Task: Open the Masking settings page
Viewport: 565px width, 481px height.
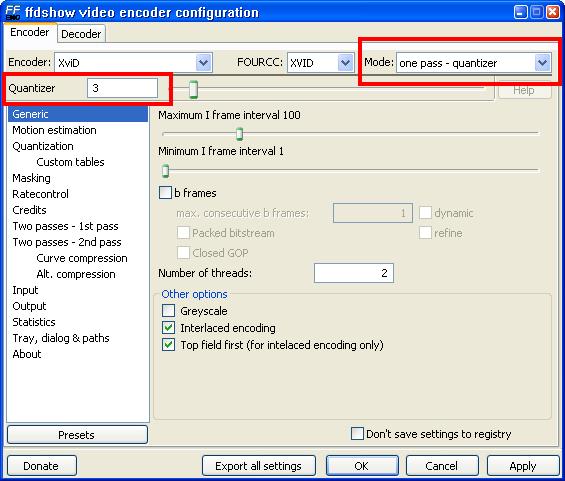Action: tap(31, 178)
